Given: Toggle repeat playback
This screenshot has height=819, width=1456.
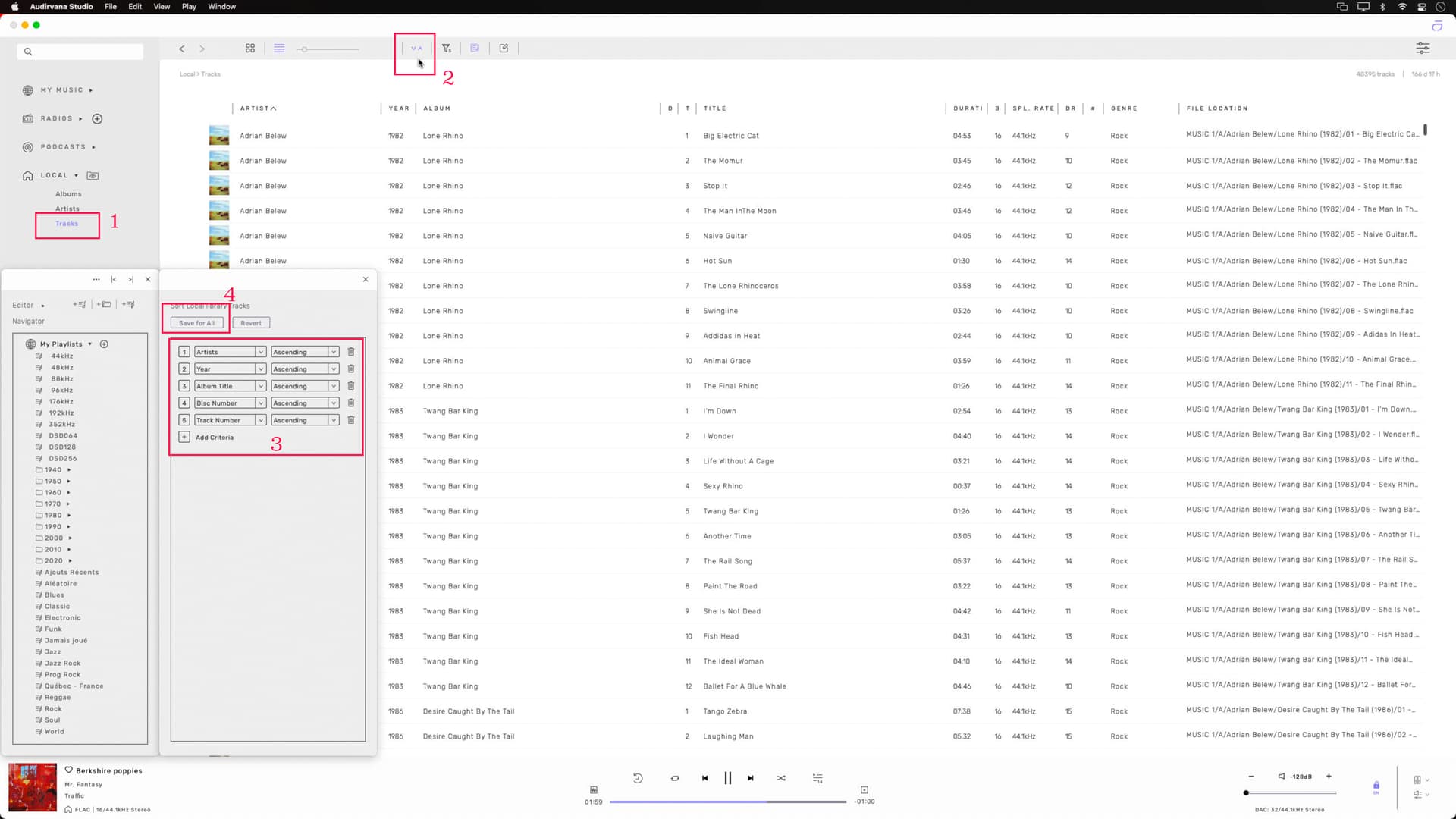Looking at the screenshot, I should (x=675, y=778).
